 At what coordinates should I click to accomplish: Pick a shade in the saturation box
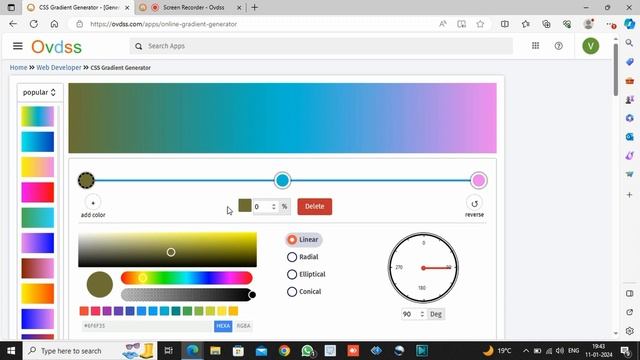coord(167,249)
